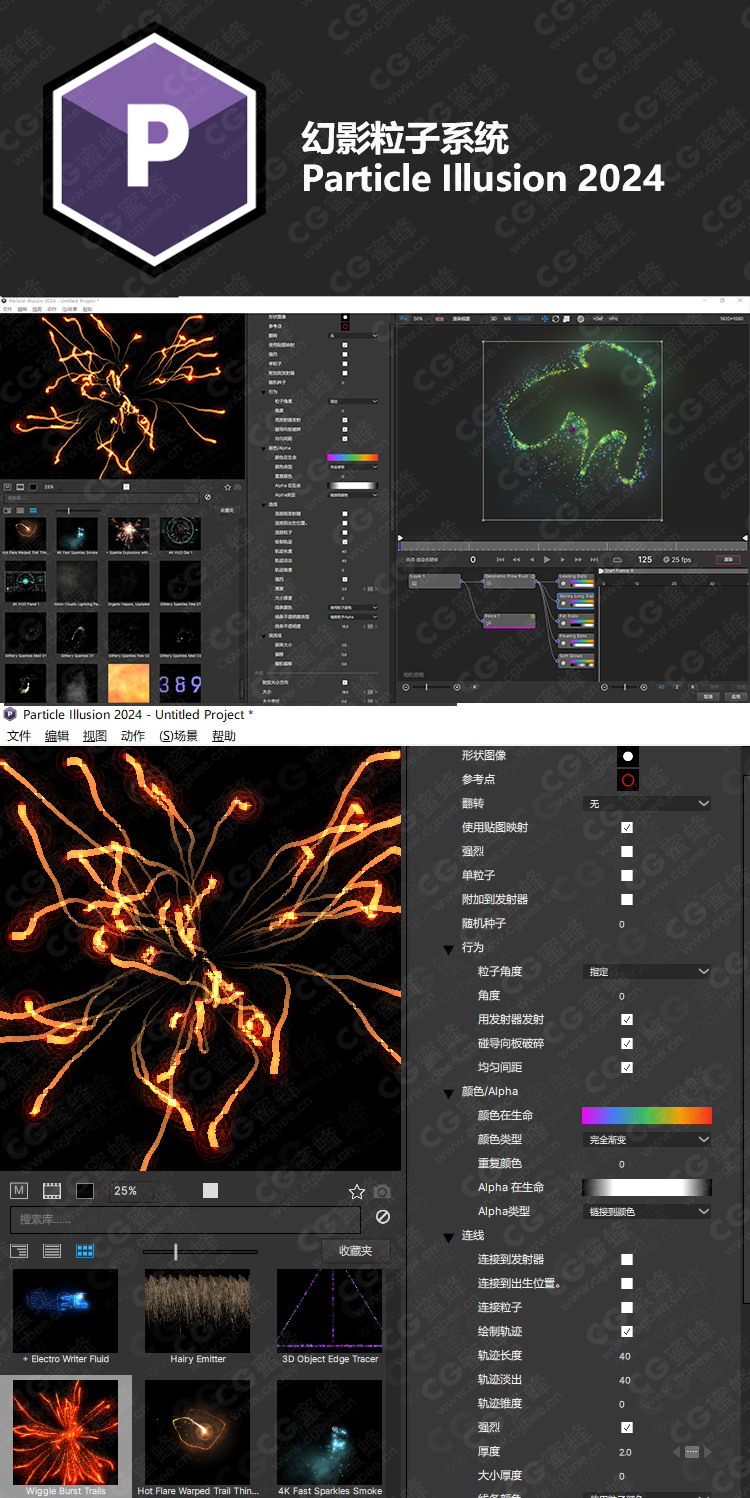Open the Alpha类型 dropdown showing 链接到颜色
The height and width of the screenshot is (1498, 750).
647,1212
